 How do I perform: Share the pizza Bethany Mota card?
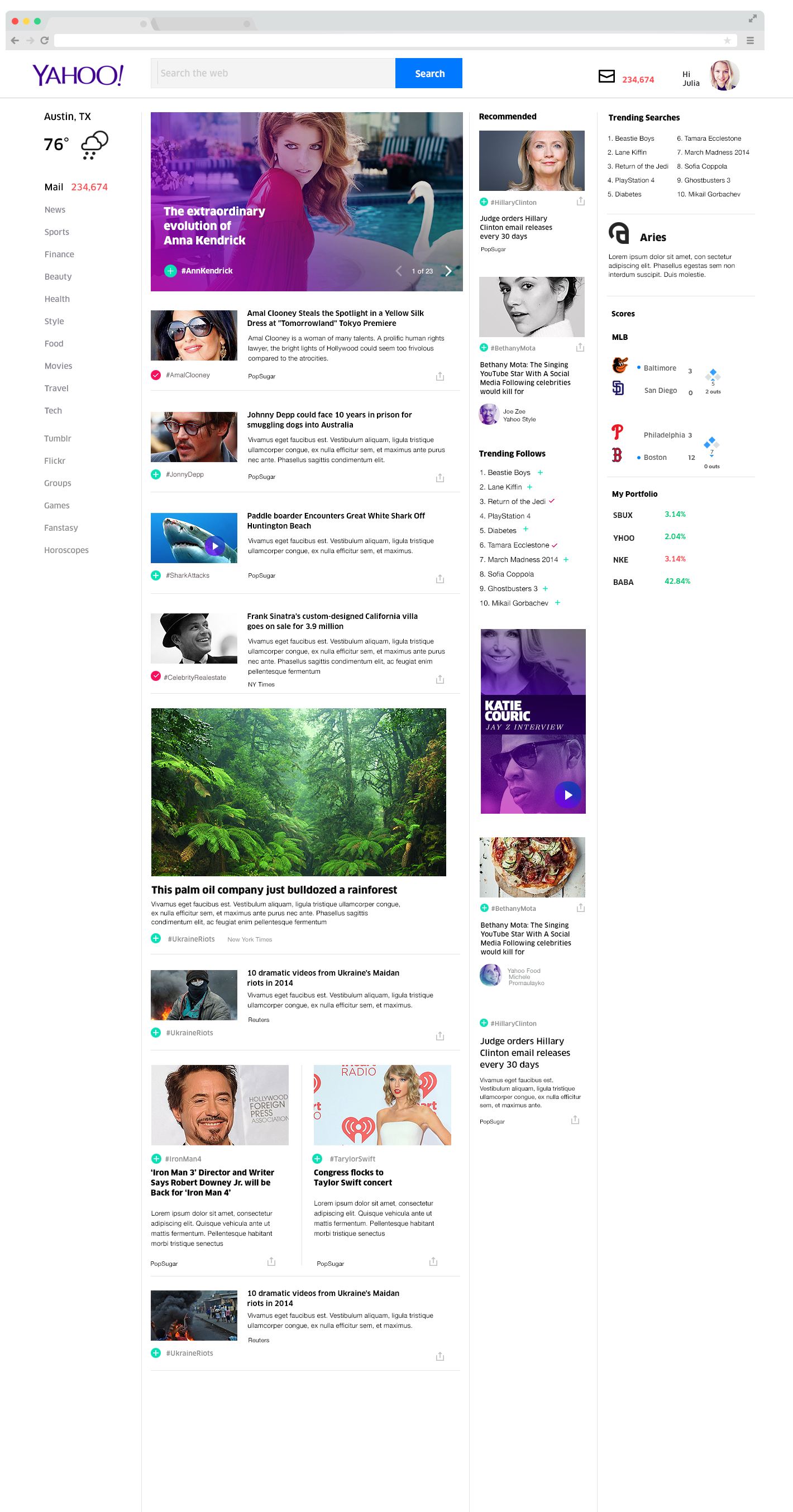(580, 908)
